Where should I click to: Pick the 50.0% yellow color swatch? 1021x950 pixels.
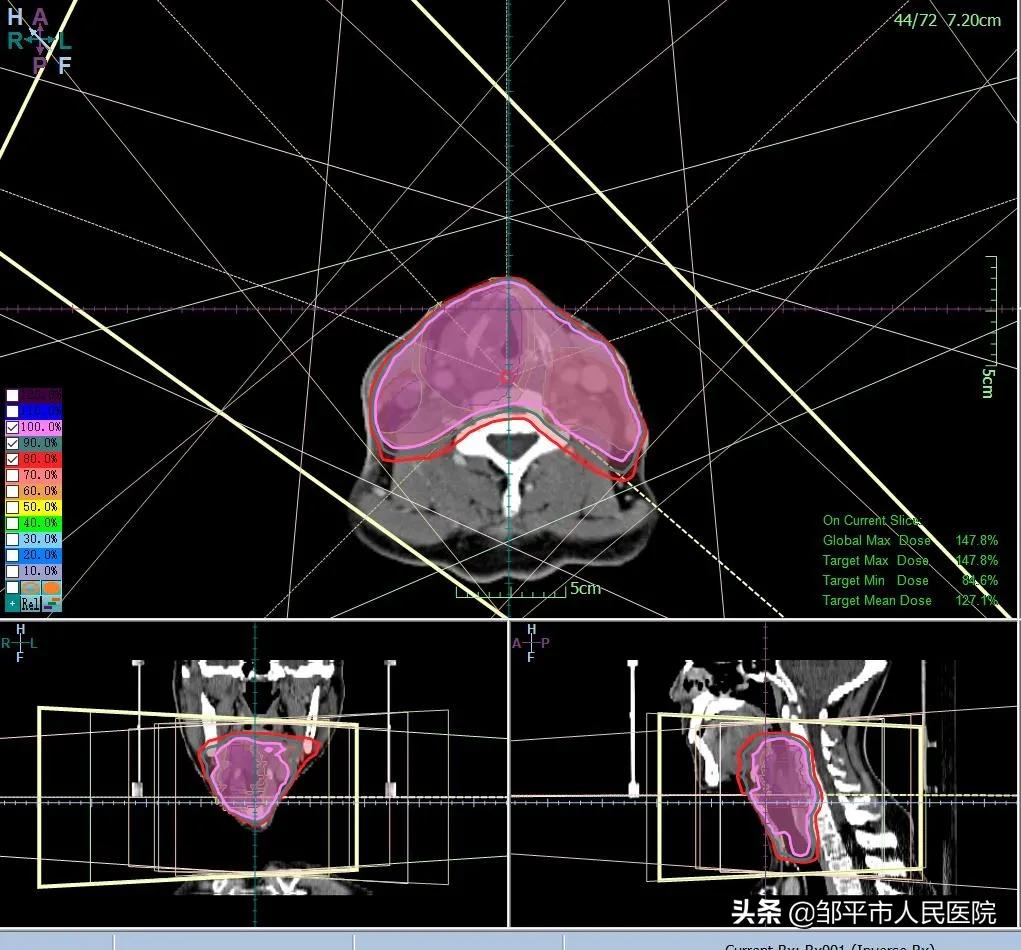tap(41, 507)
